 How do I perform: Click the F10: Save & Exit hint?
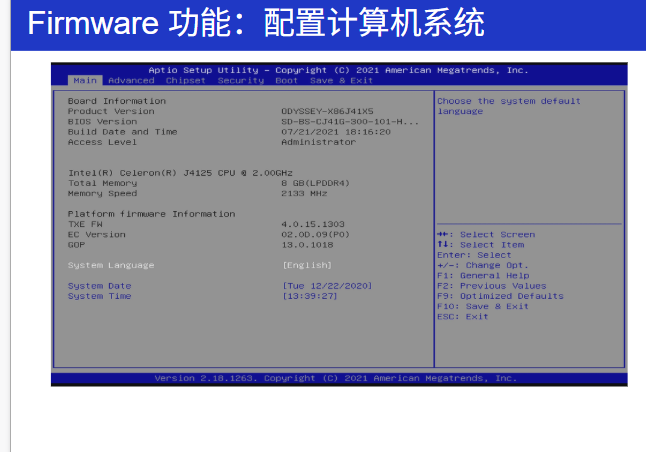pos(483,307)
